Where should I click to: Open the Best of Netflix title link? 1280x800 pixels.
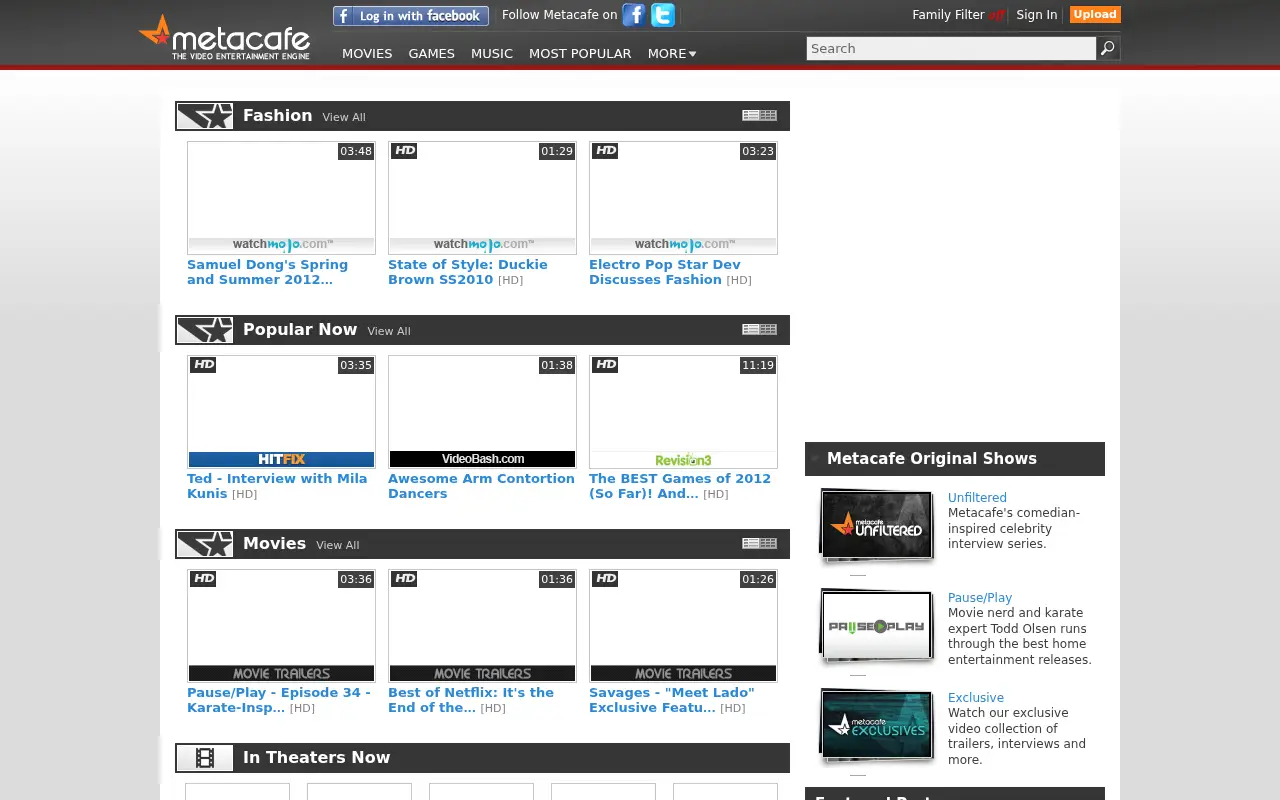click(x=471, y=700)
